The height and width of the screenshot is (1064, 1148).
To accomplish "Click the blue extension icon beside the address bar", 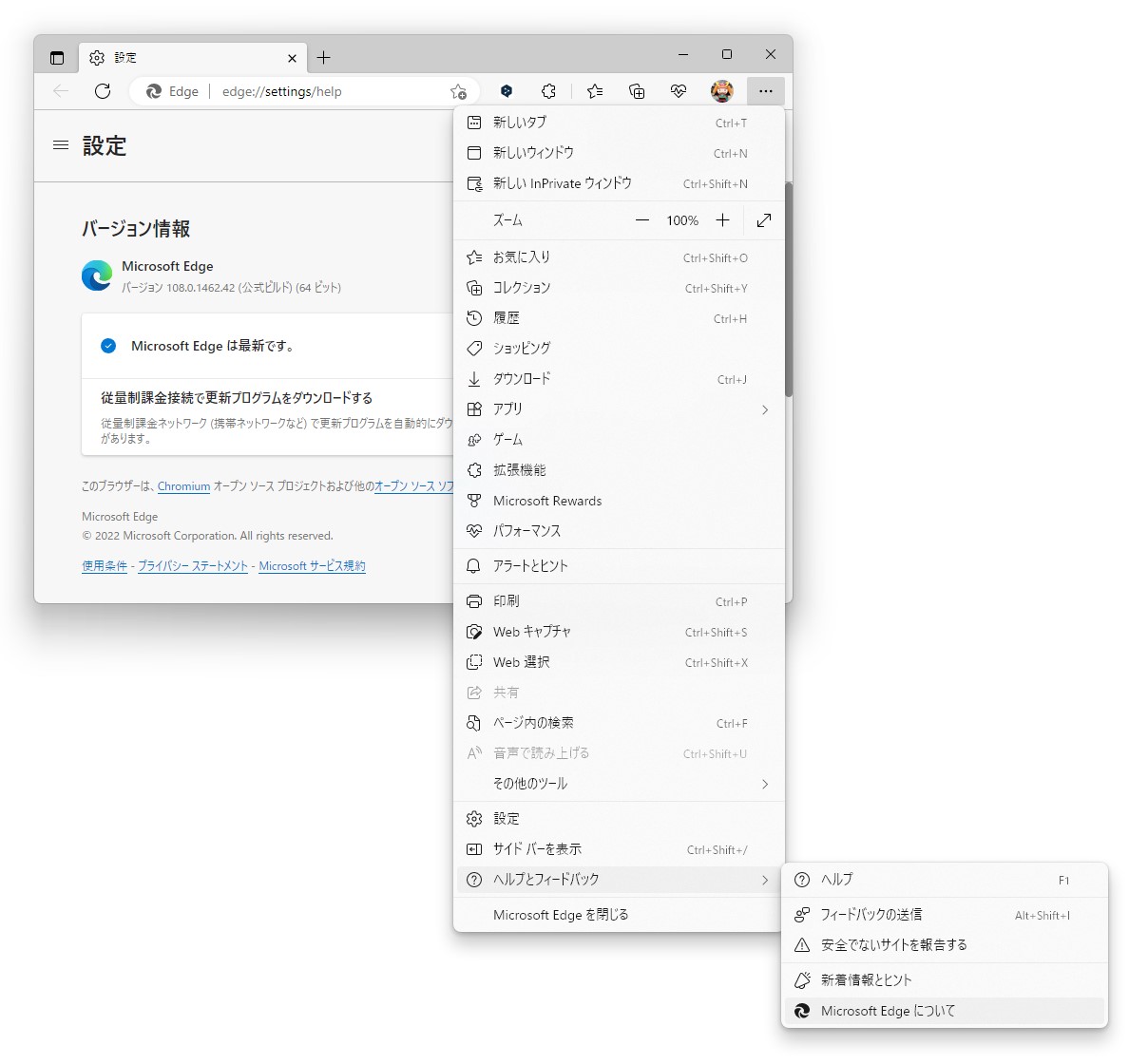I will click(507, 91).
